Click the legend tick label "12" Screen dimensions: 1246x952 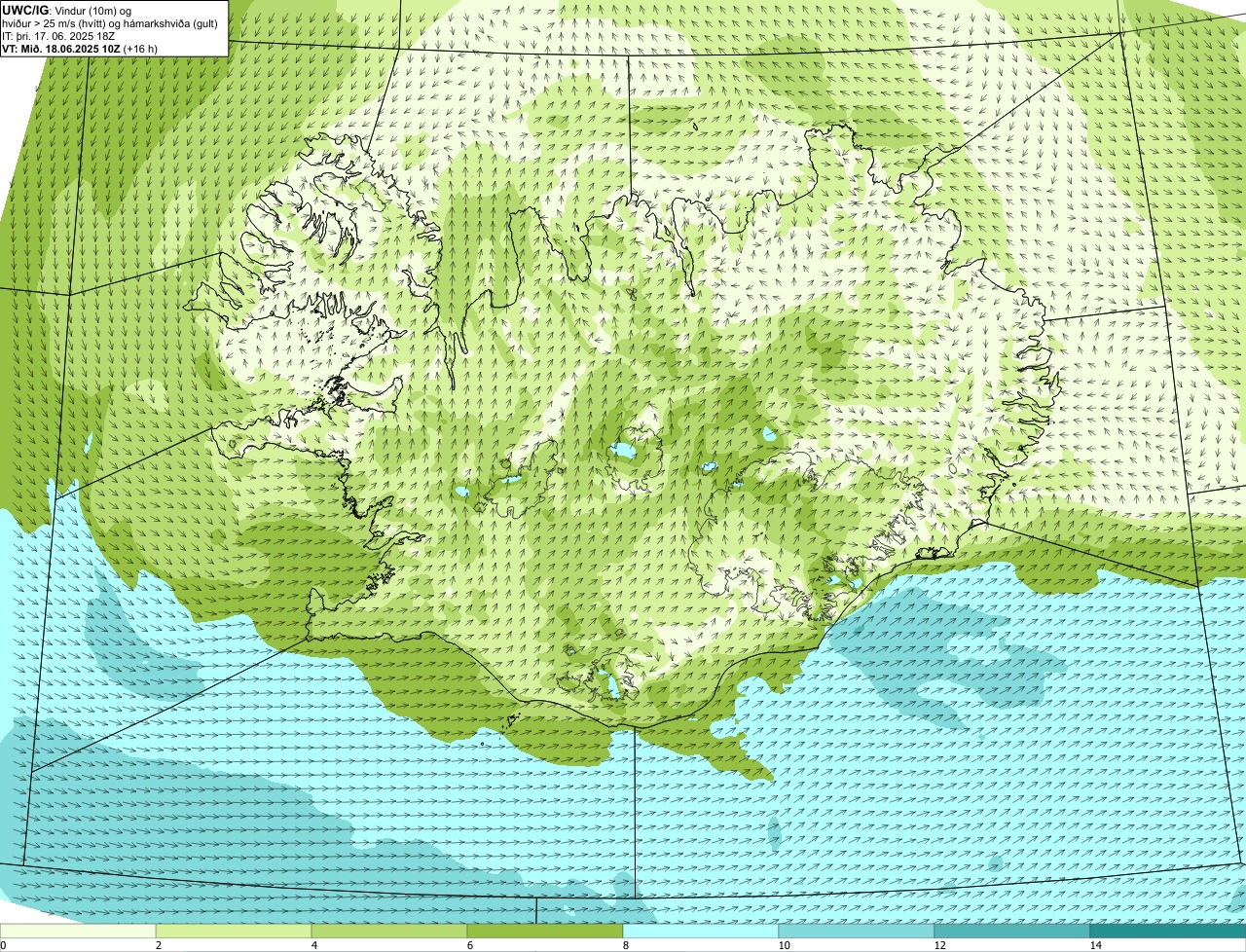pos(939,945)
